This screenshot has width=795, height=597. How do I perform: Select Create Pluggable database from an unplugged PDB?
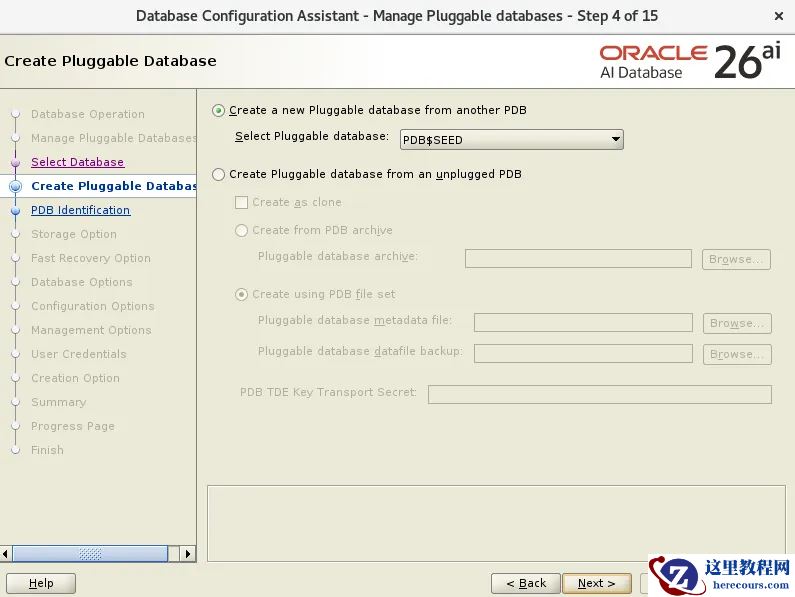tap(219, 174)
